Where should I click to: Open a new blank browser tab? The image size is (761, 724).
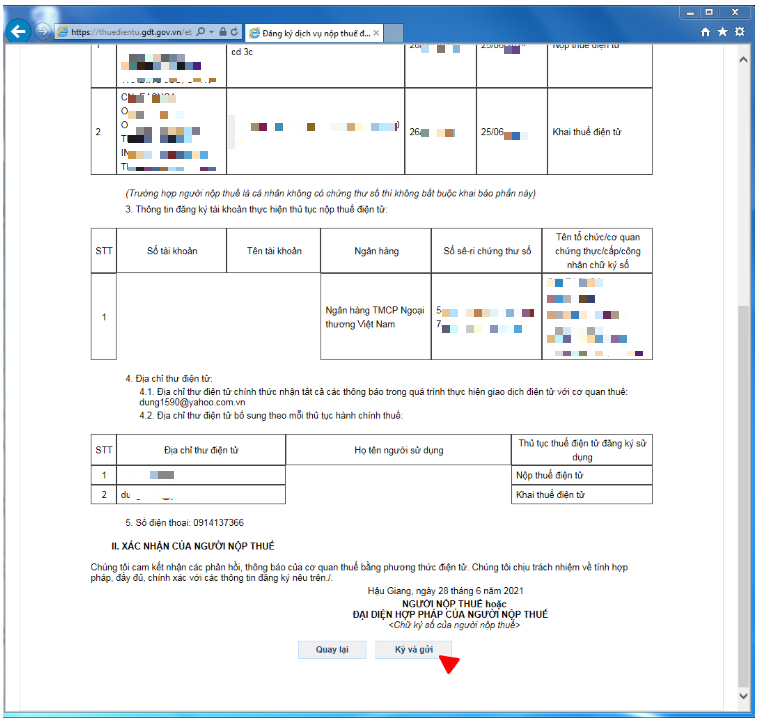[393, 33]
